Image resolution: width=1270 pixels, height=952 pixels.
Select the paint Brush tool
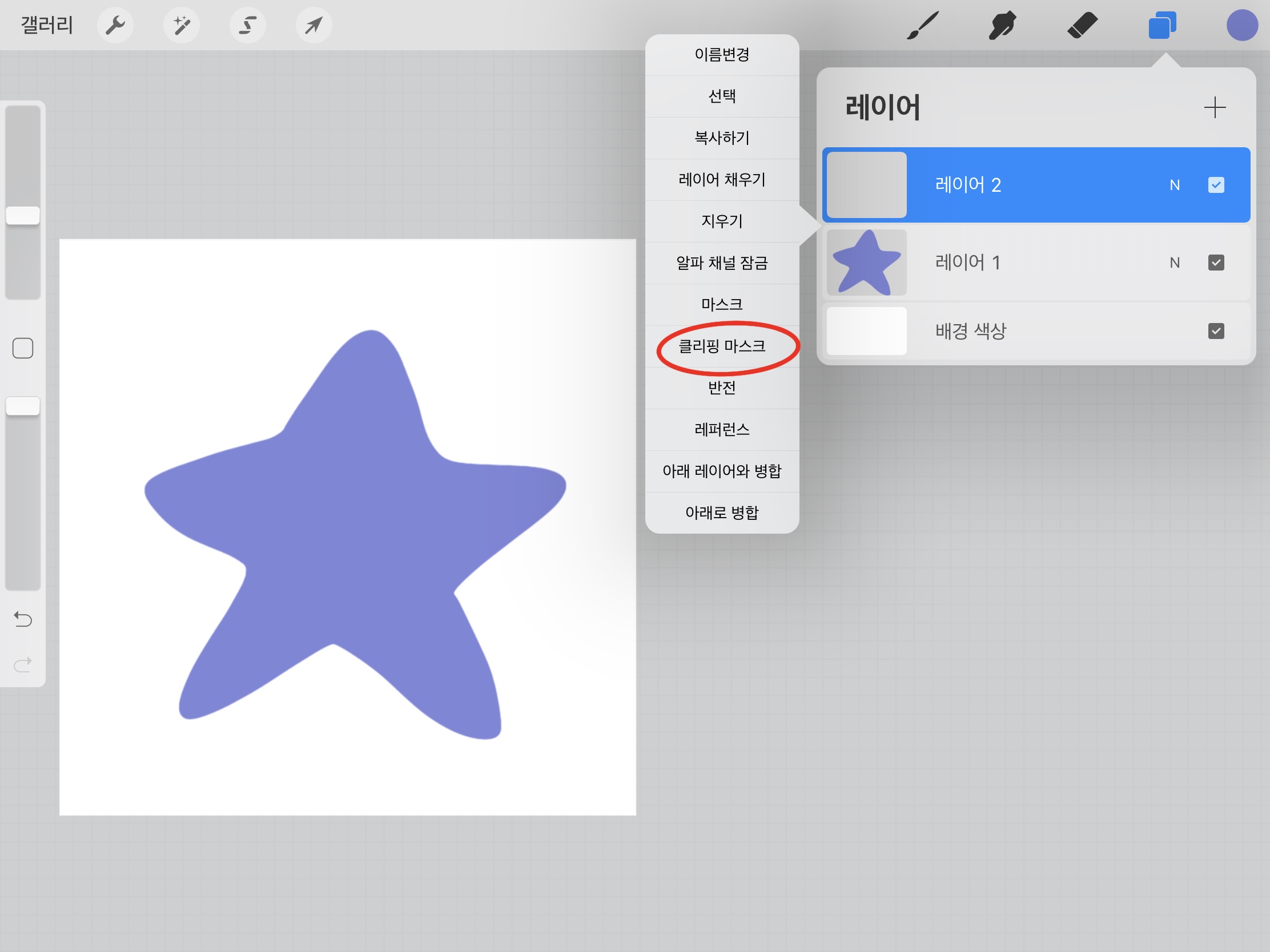(x=923, y=25)
